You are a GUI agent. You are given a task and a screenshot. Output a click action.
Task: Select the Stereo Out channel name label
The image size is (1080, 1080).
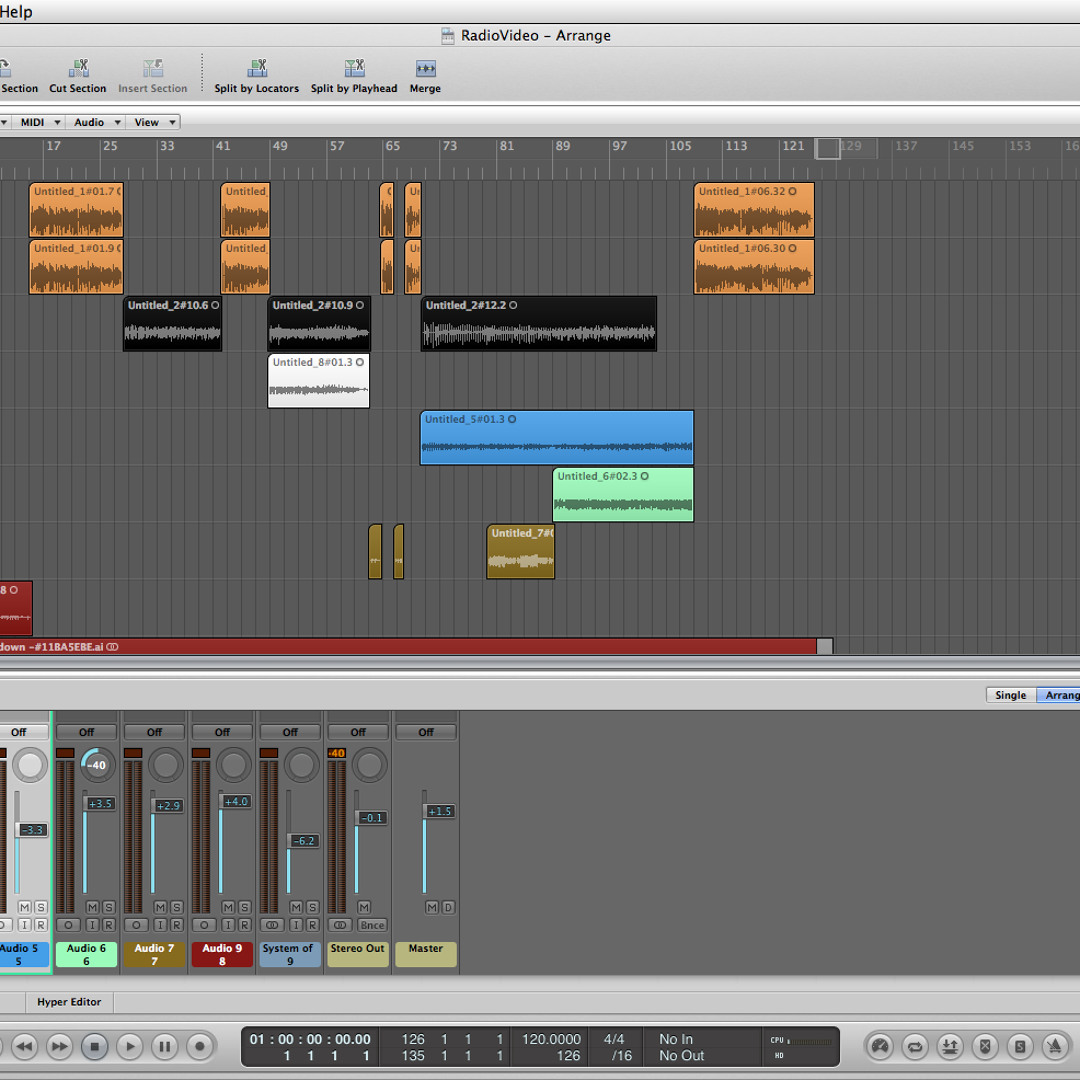pyautogui.click(x=357, y=955)
